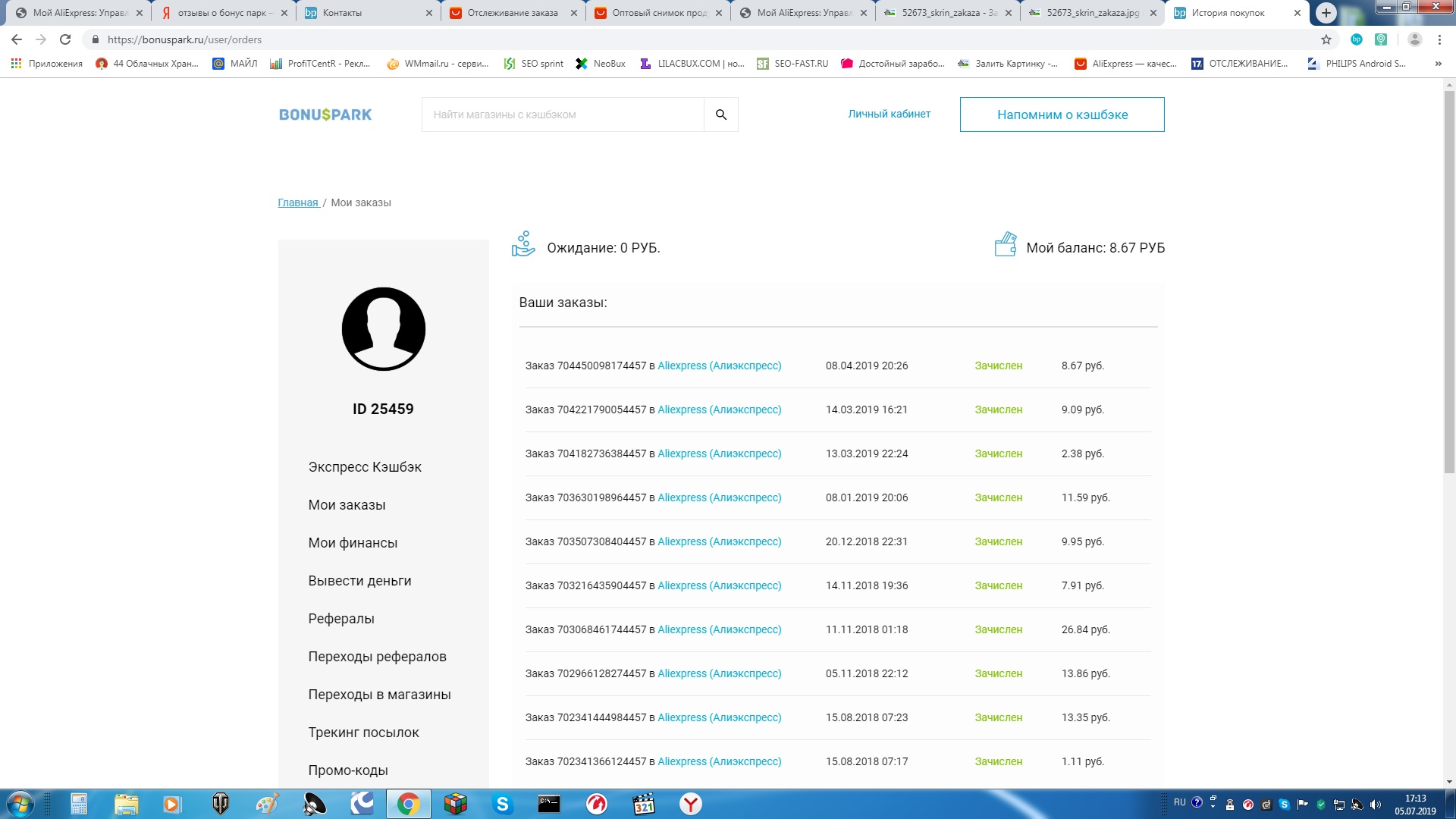Open new browser tab with plus button
Screen dimensions: 1456x819
(x=1326, y=13)
